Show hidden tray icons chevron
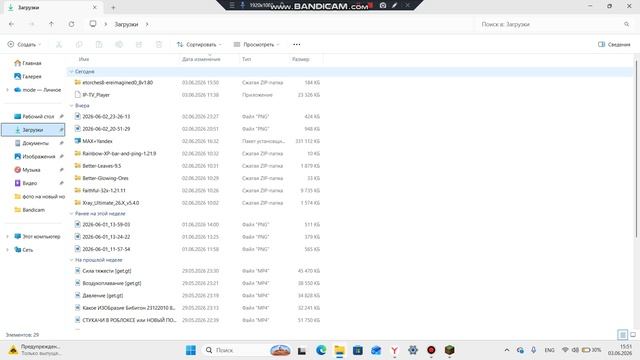Viewport: 640px width, 360px height. 507,350
